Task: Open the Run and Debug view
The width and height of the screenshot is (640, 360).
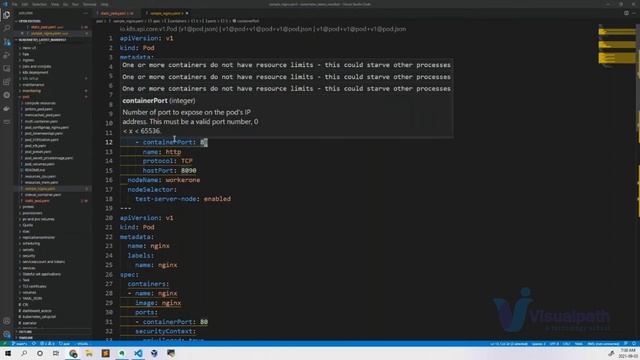Action: [7, 55]
